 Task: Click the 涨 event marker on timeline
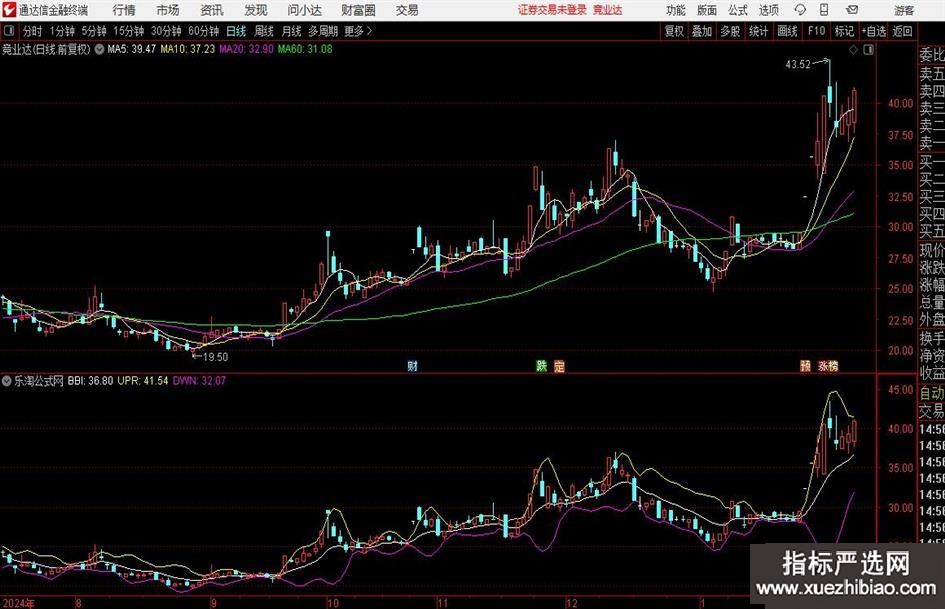pos(823,366)
